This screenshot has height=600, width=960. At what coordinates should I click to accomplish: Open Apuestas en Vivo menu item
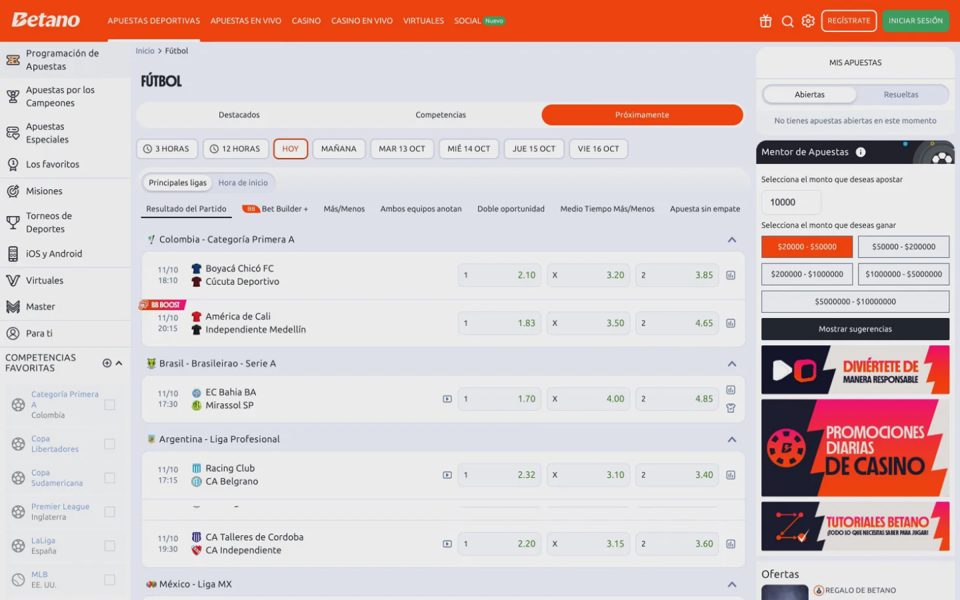tap(246, 21)
